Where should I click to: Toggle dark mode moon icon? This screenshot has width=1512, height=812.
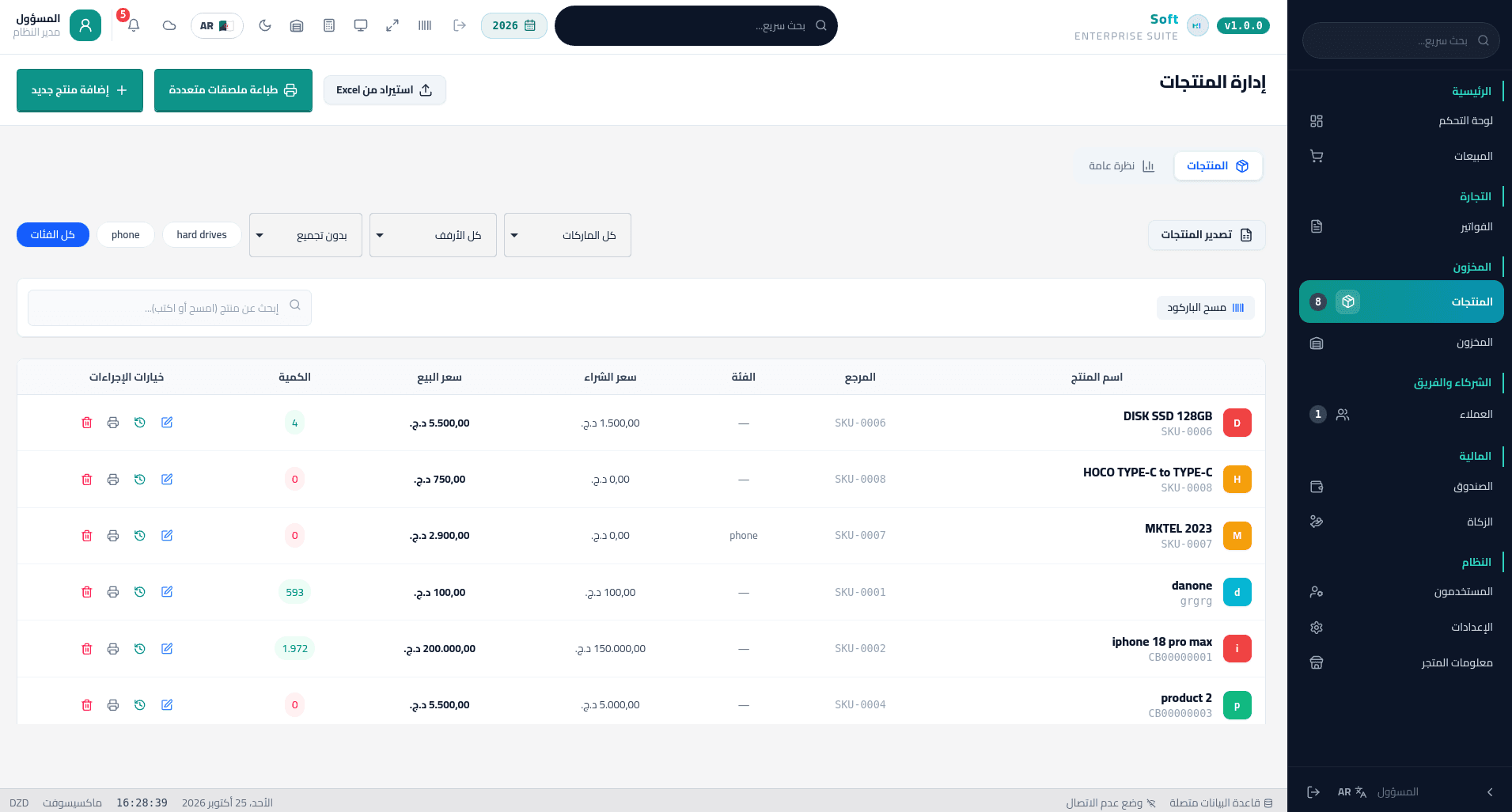point(265,25)
